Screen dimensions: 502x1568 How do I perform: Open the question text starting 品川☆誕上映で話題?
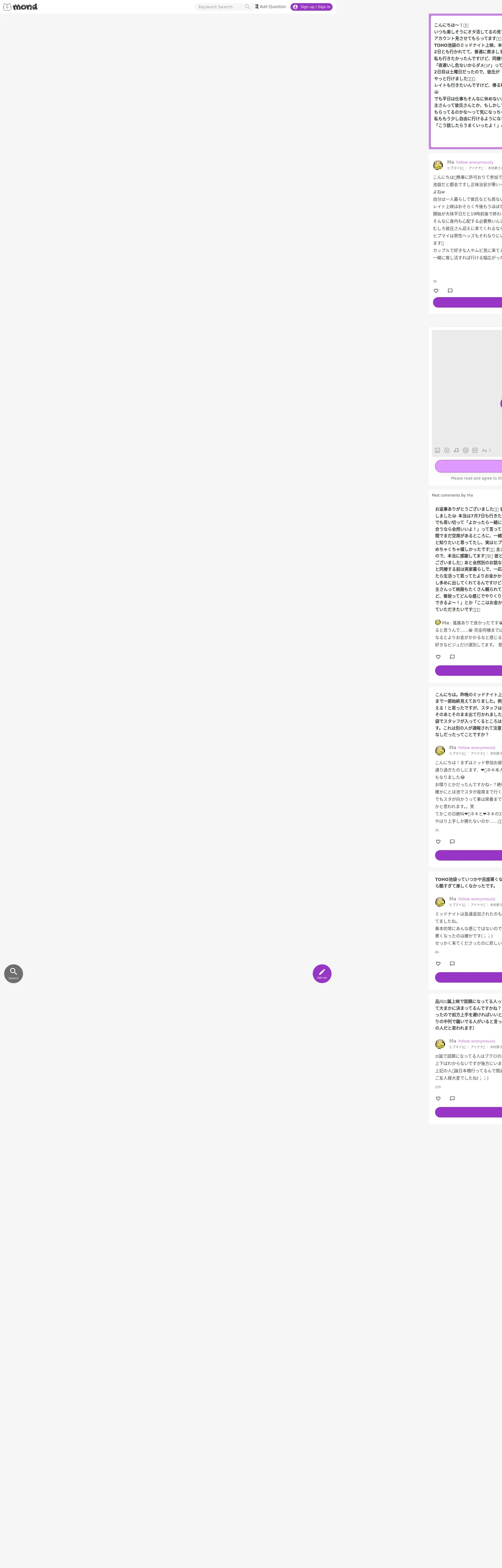tap(469, 1015)
